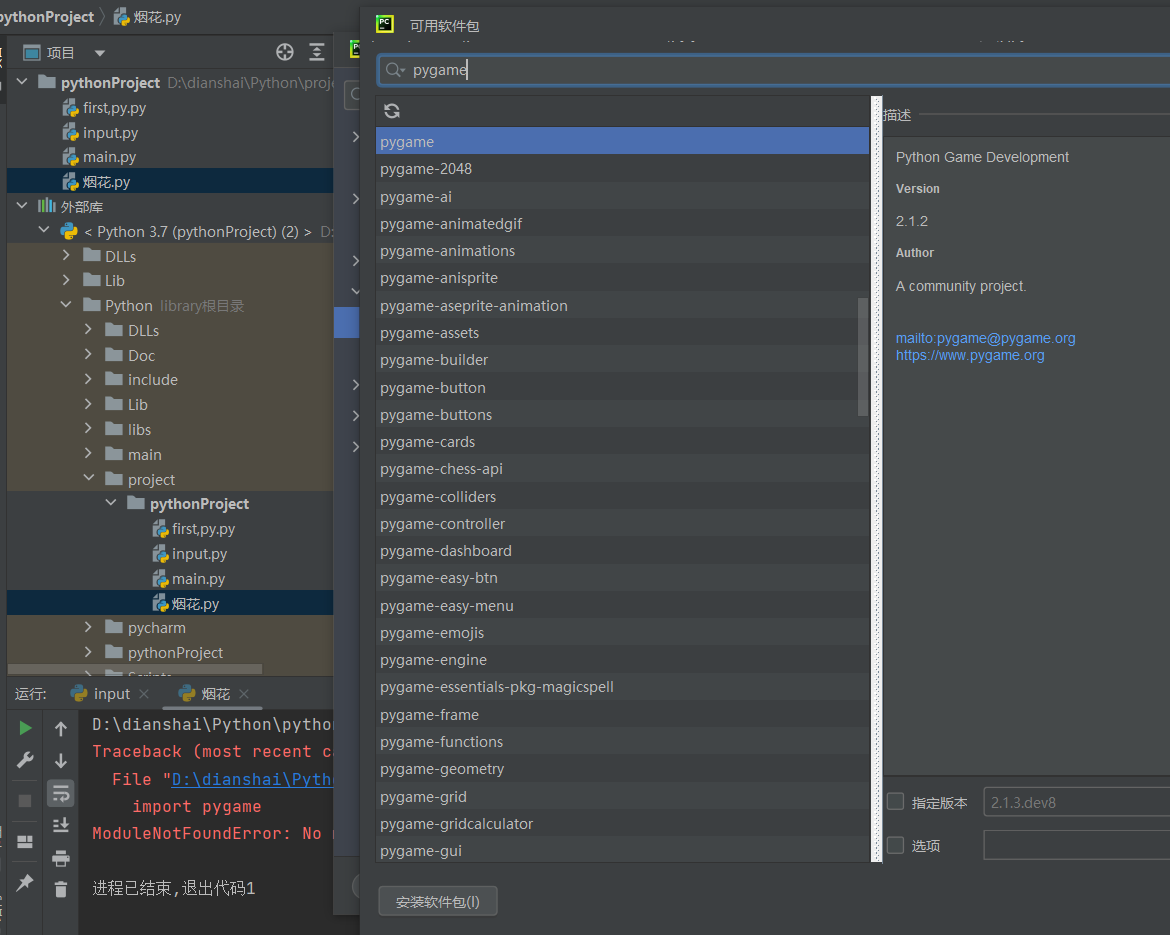Click the pin tab icon in run panel

(x=25, y=883)
